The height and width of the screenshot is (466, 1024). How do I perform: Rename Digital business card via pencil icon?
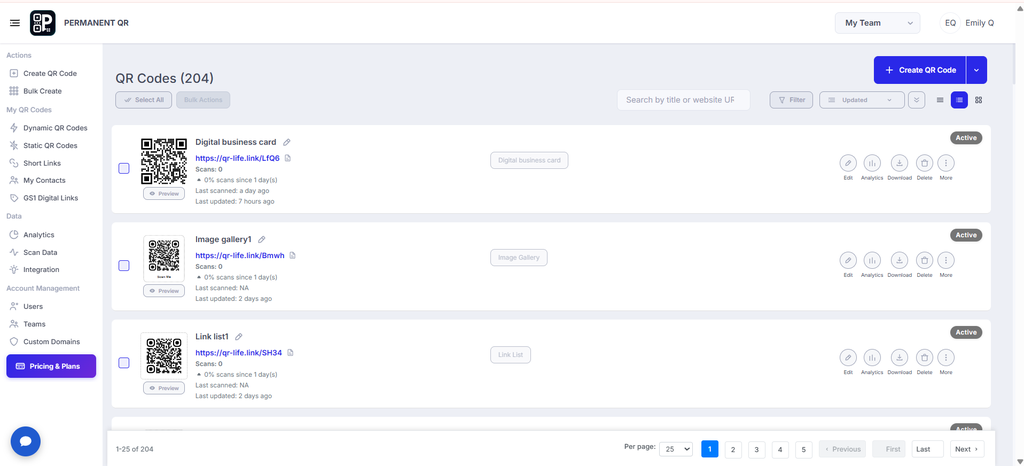tap(287, 142)
